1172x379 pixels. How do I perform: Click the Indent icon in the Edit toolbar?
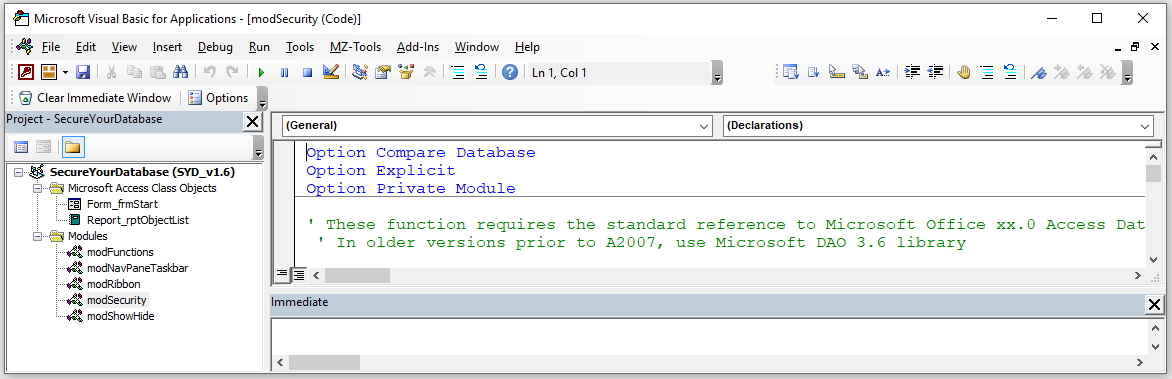click(x=912, y=73)
